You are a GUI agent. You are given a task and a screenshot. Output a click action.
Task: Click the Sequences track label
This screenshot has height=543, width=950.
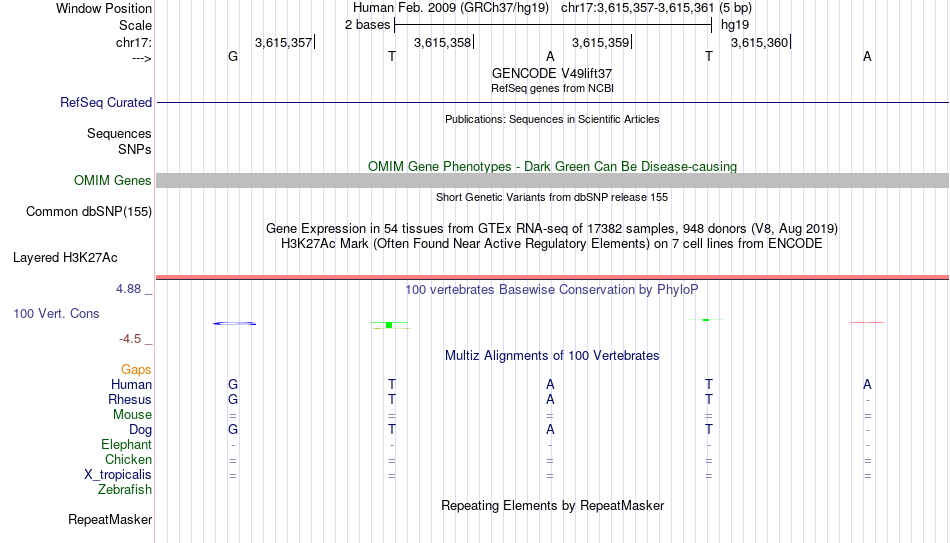tap(119, 133)
